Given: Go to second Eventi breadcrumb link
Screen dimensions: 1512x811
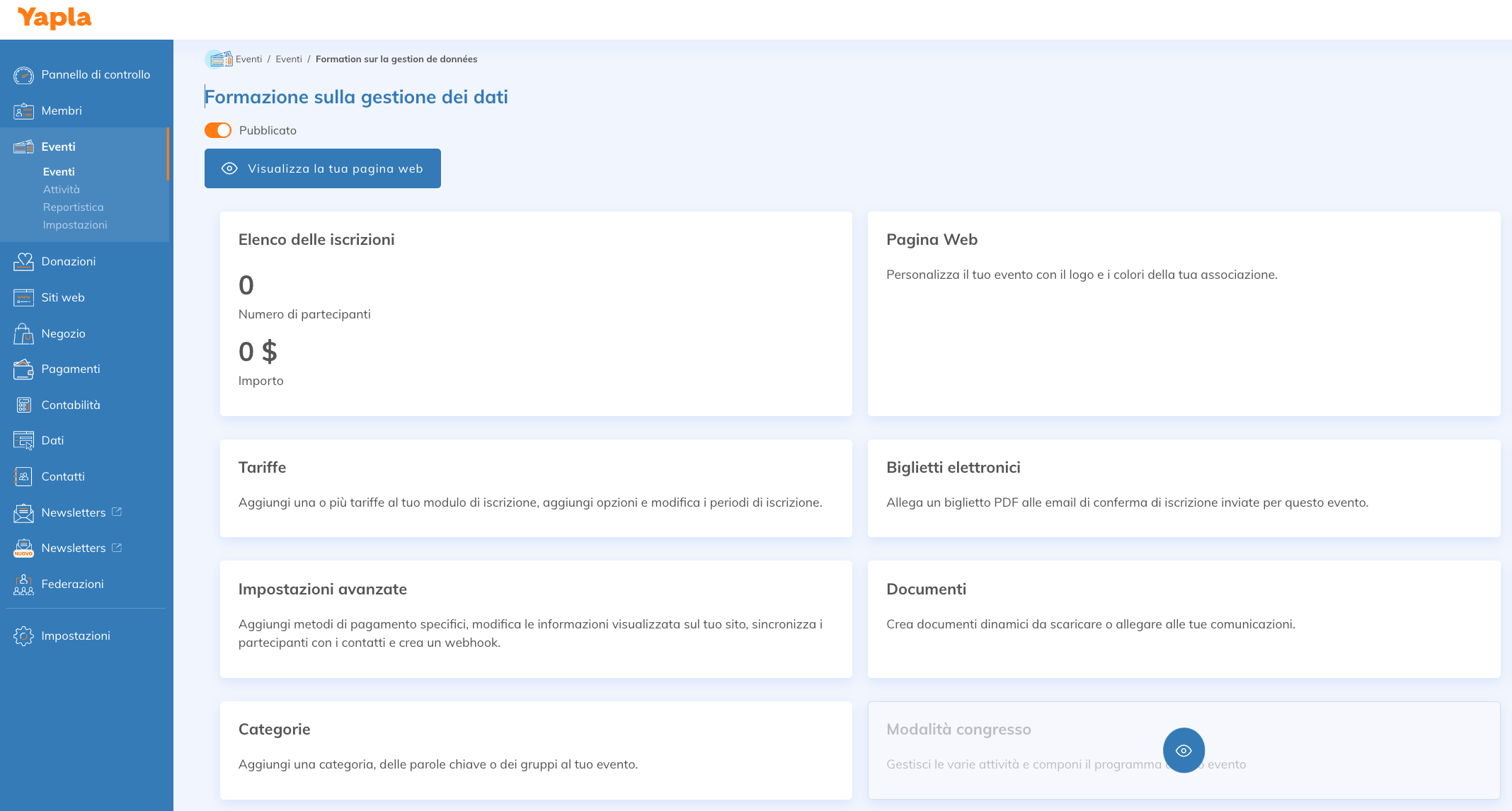Looking at the screenshot, I should (288, 59).
